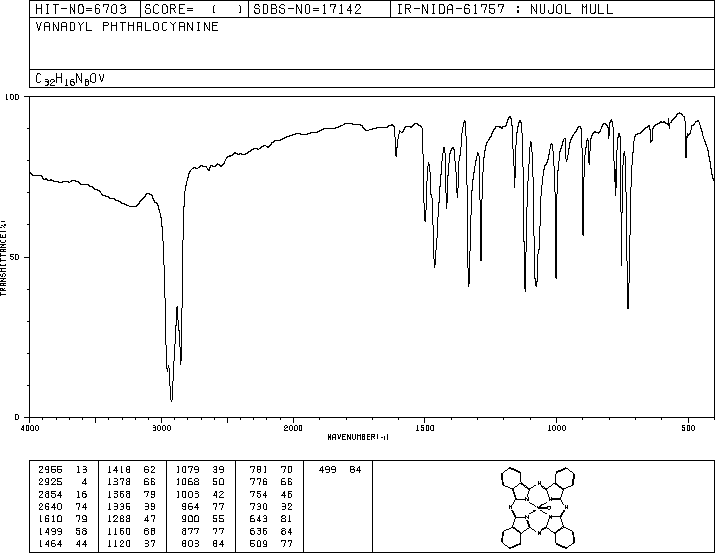Click the 3000 x-axis label
Screen dimensions: 715x553
coord(161,428)
